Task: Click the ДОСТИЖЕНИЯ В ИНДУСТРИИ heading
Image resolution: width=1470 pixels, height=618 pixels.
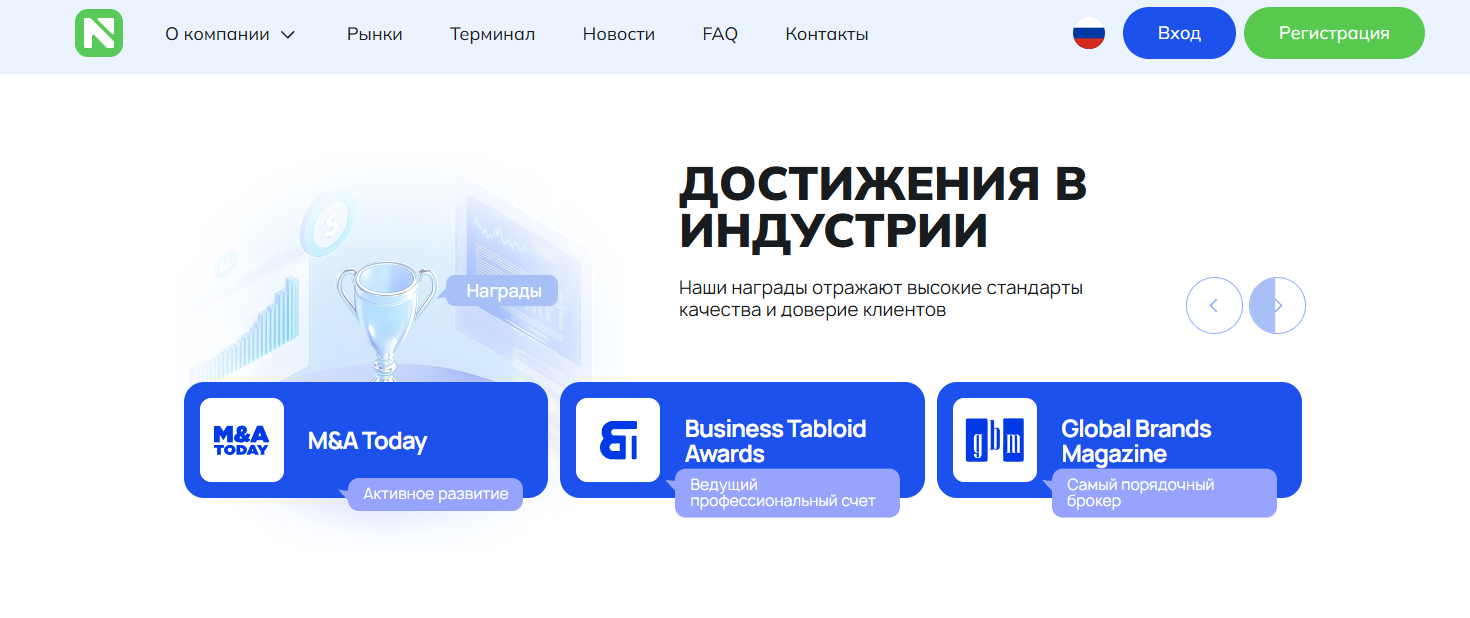Action: pos(883,207)
